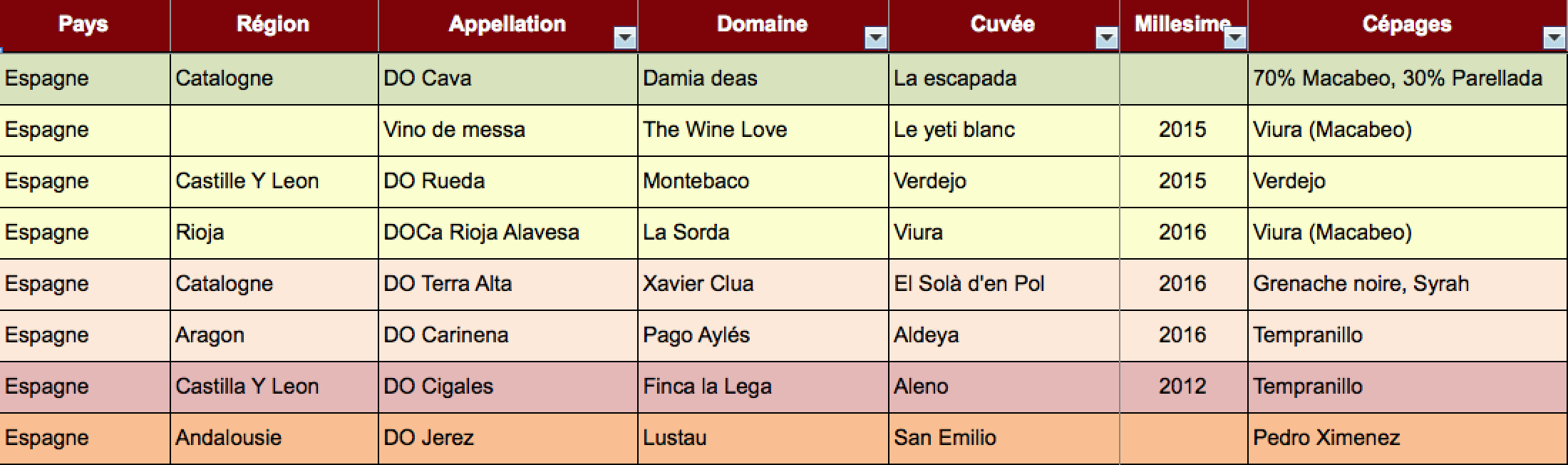Select the Région header cell
1568x465 pixels.
click(274, 26)
